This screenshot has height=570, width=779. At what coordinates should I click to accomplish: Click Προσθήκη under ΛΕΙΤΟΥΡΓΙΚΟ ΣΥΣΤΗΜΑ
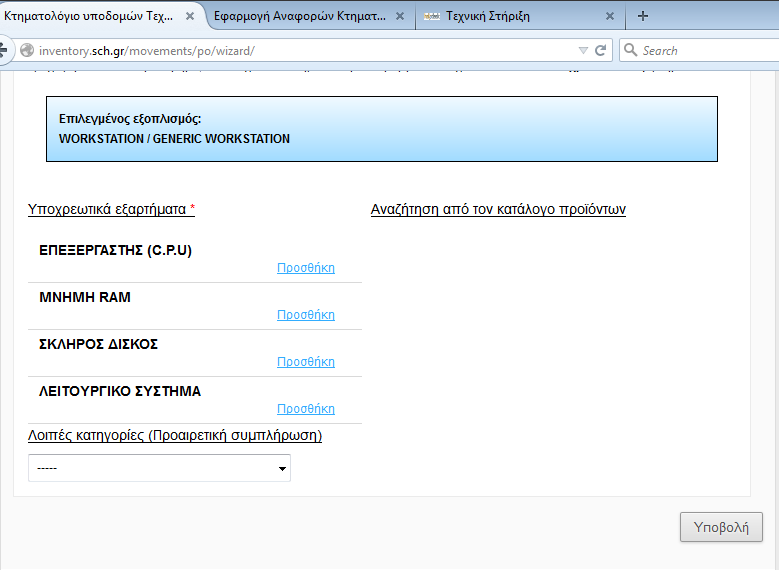pos(306,409)
